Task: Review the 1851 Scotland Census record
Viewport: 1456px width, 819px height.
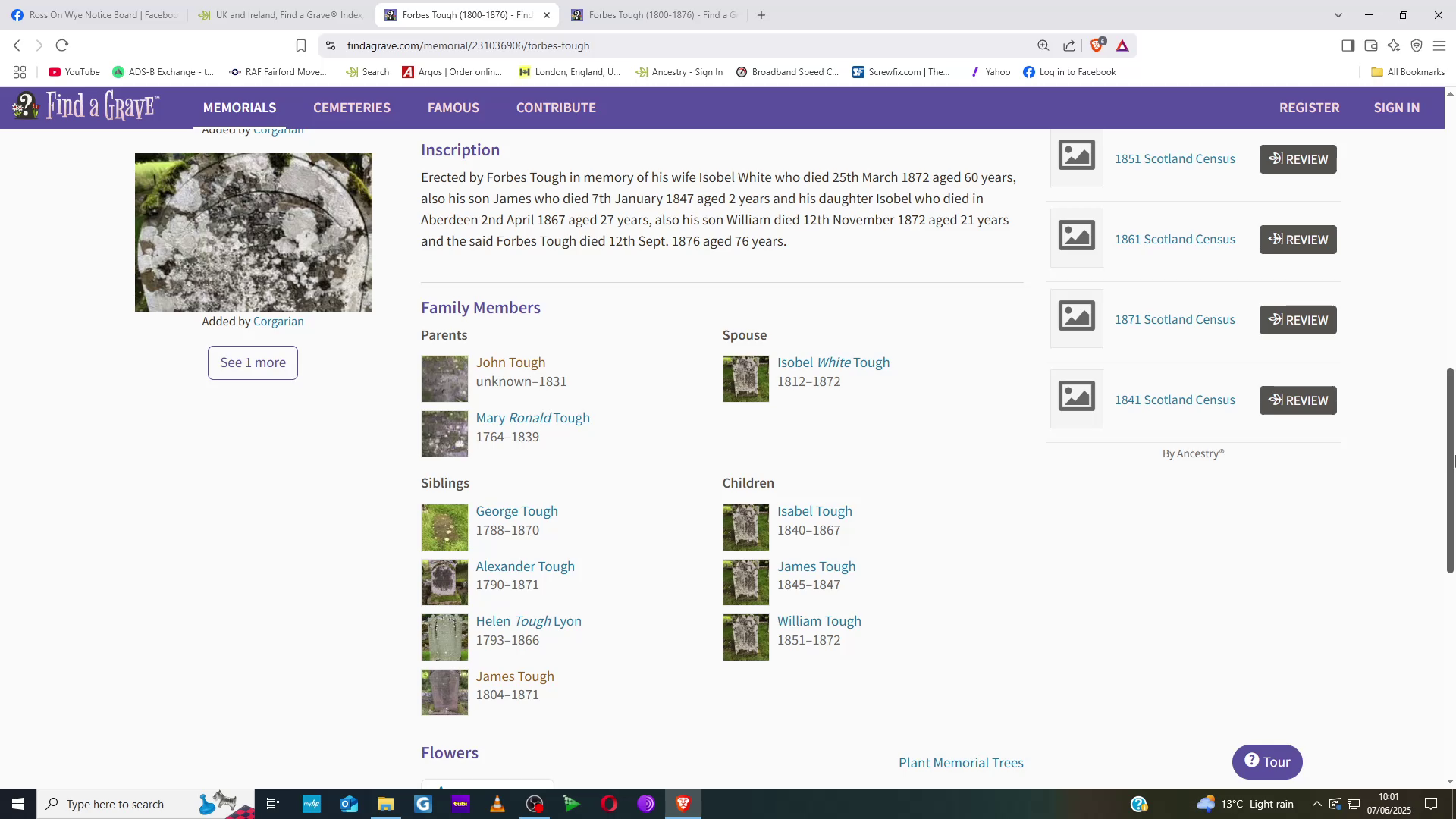Action: coord(1298,159)
